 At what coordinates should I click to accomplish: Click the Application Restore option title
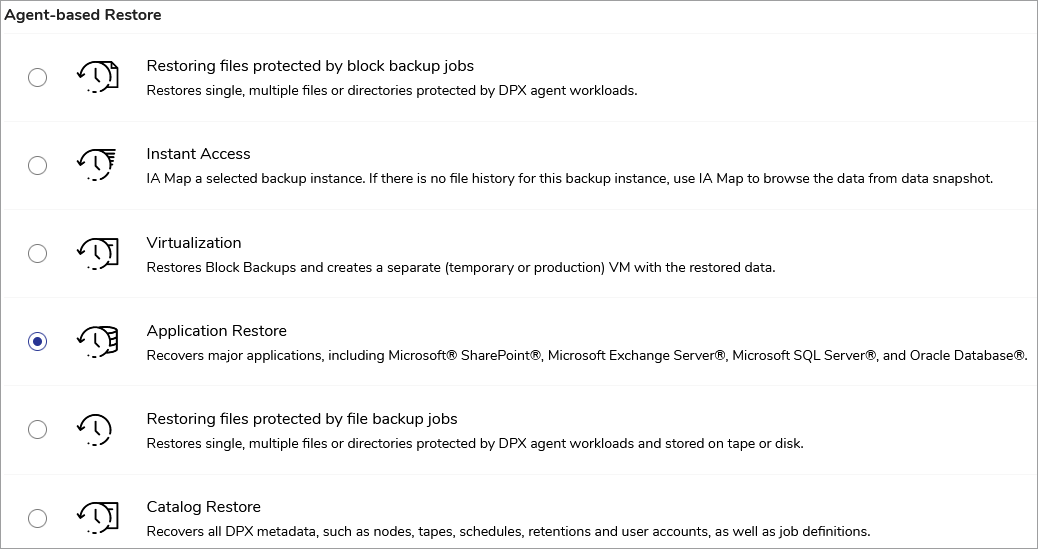tap(216, 331)
